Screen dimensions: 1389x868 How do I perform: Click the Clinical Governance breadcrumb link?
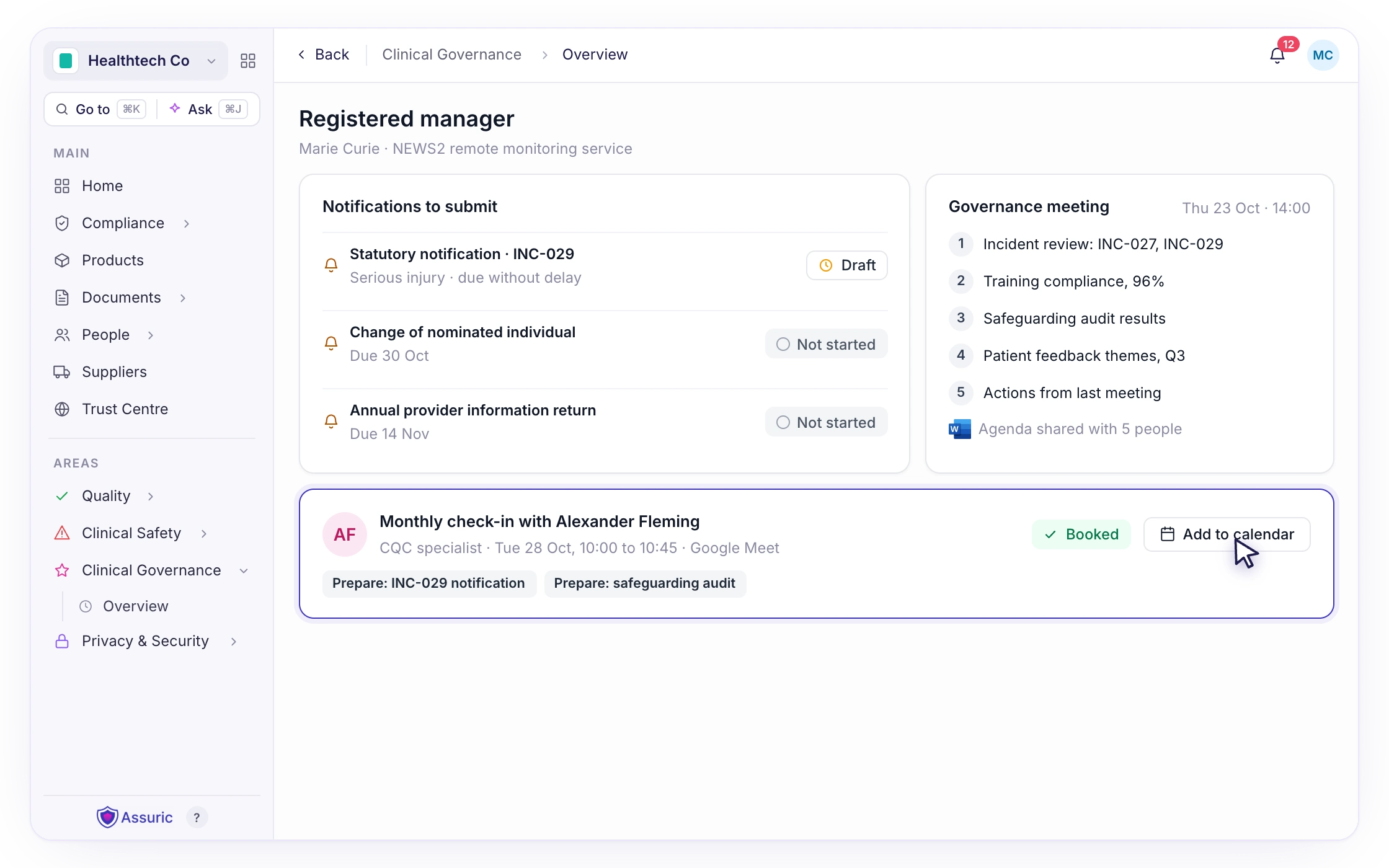click(x=451, y=55)
